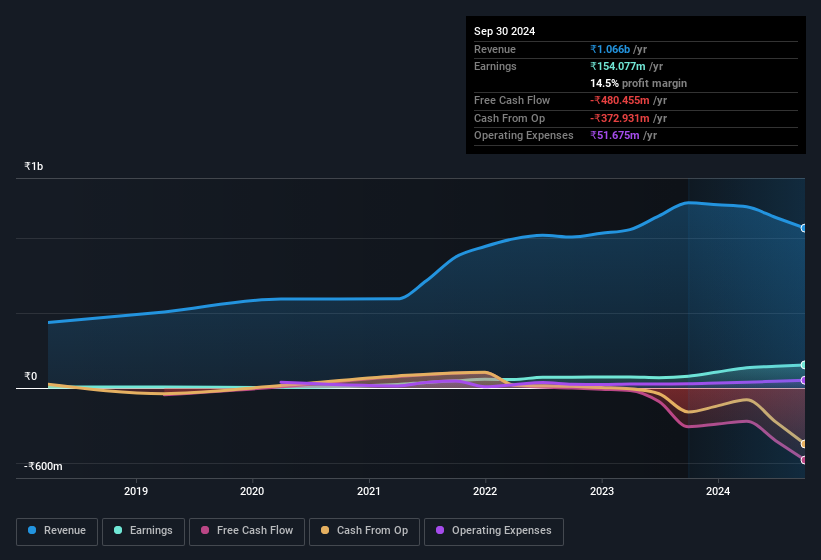Click the ₹1b y-axis label
Screen dimensions: 821x560
coord(34,166)
